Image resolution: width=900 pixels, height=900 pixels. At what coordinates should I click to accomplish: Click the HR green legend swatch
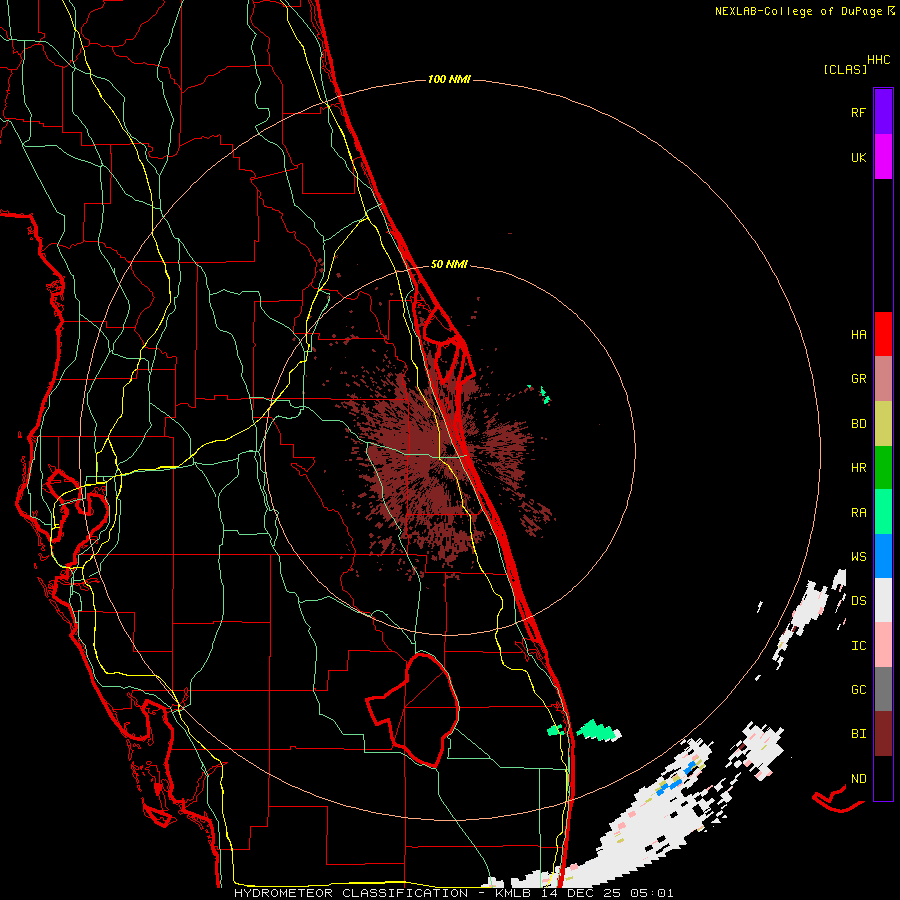[883, 468]
